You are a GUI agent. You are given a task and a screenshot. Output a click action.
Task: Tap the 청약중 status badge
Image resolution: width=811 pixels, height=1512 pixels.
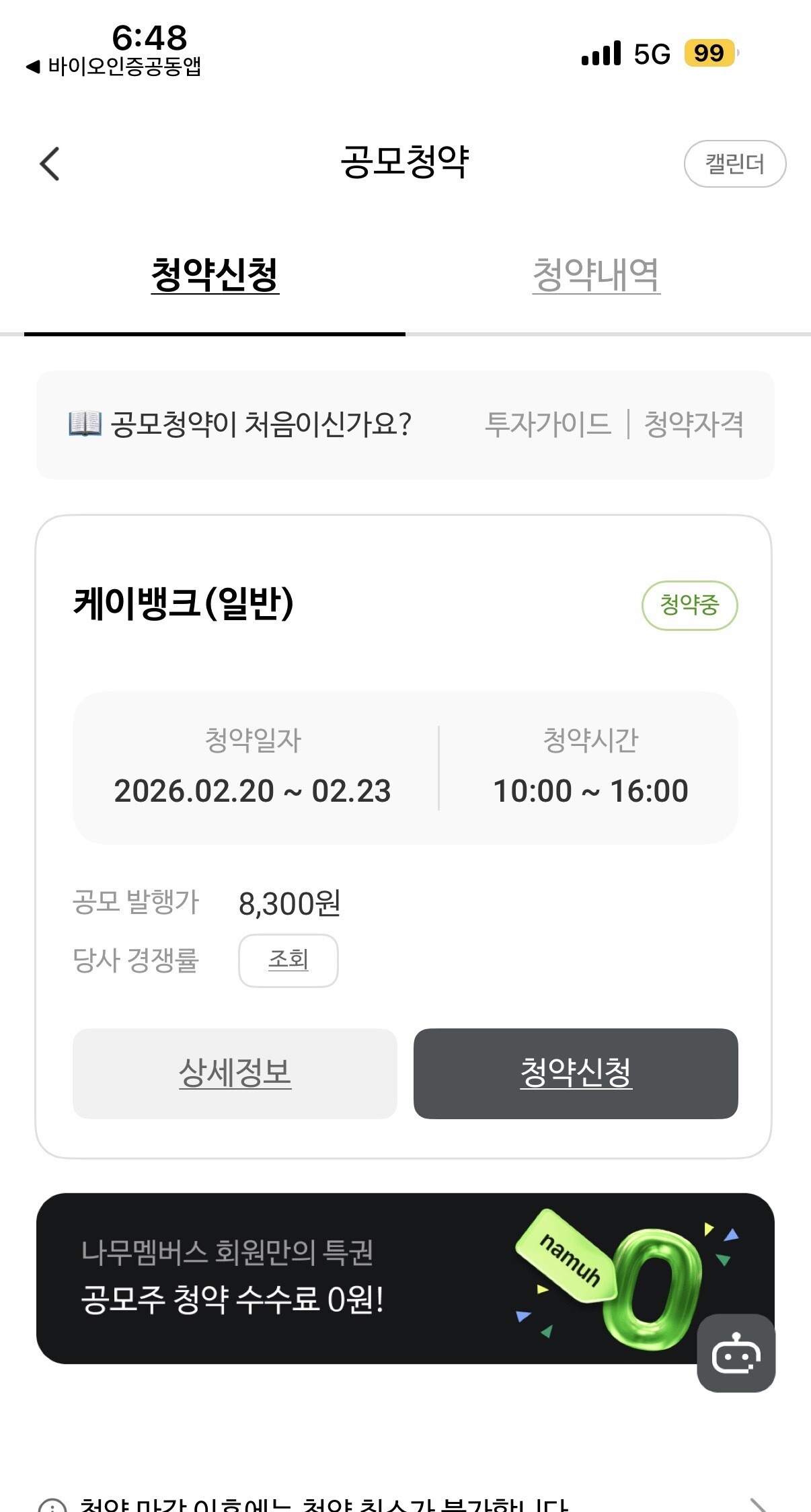coord(690,605)
